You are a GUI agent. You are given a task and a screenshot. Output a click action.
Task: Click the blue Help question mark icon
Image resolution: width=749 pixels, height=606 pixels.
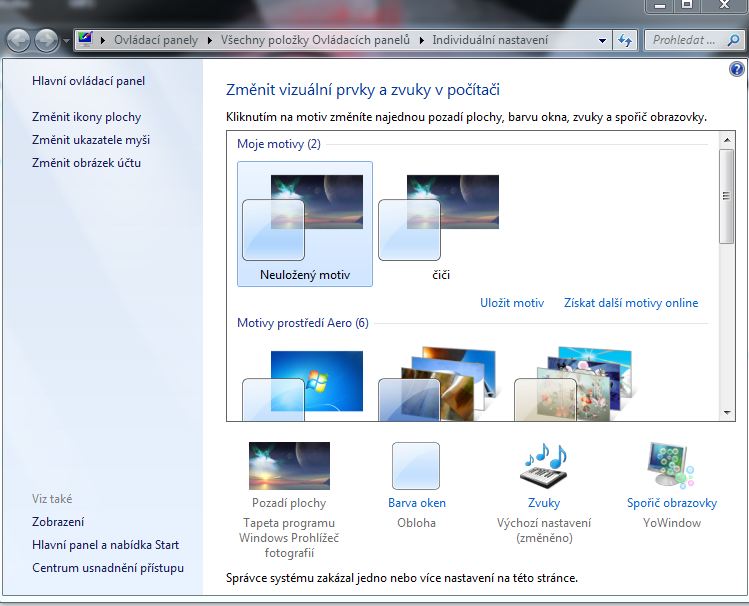[737, 70]
